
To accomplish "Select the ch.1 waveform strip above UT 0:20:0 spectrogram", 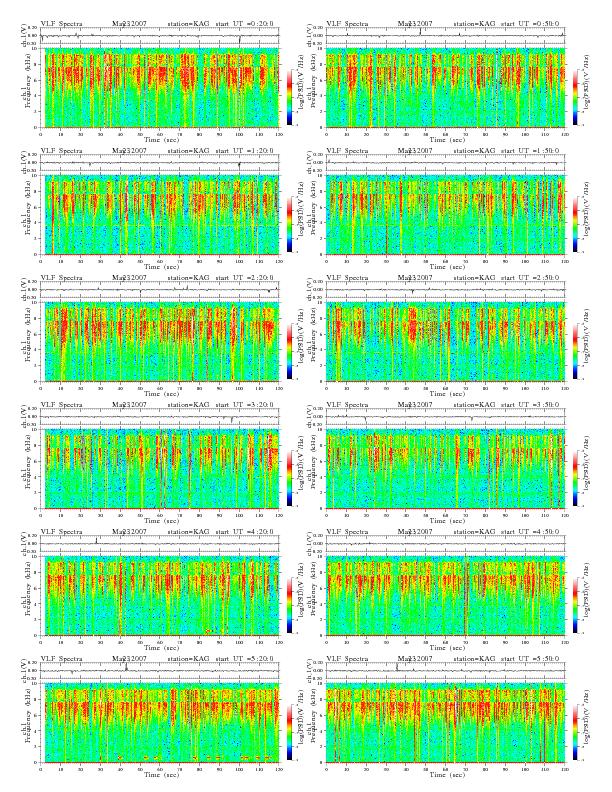I will pos(160,36).
